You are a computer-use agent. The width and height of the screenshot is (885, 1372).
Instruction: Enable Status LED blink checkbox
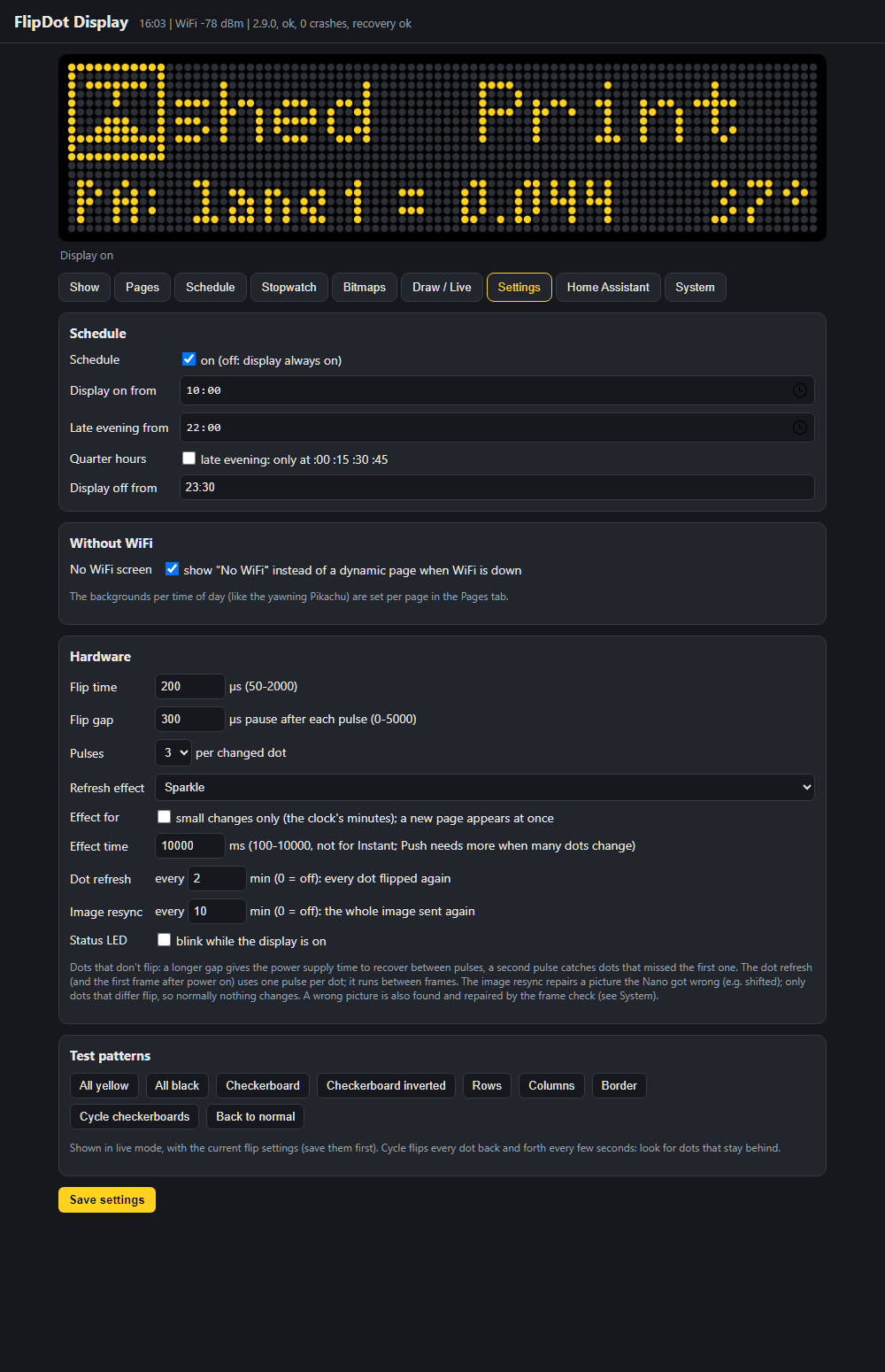pyautogui.click(x=164, y=940)
